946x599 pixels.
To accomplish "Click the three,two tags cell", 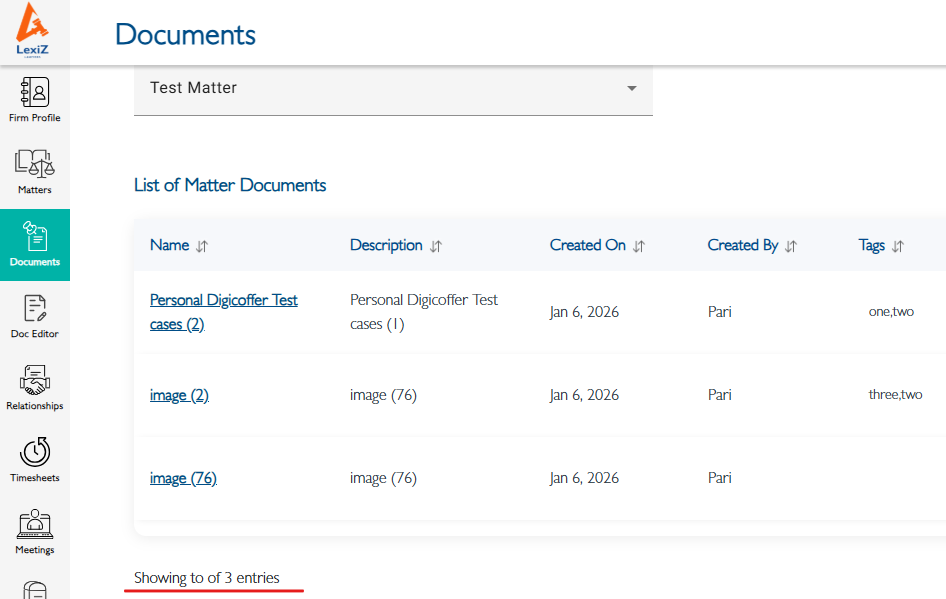I will coord(895,395).
